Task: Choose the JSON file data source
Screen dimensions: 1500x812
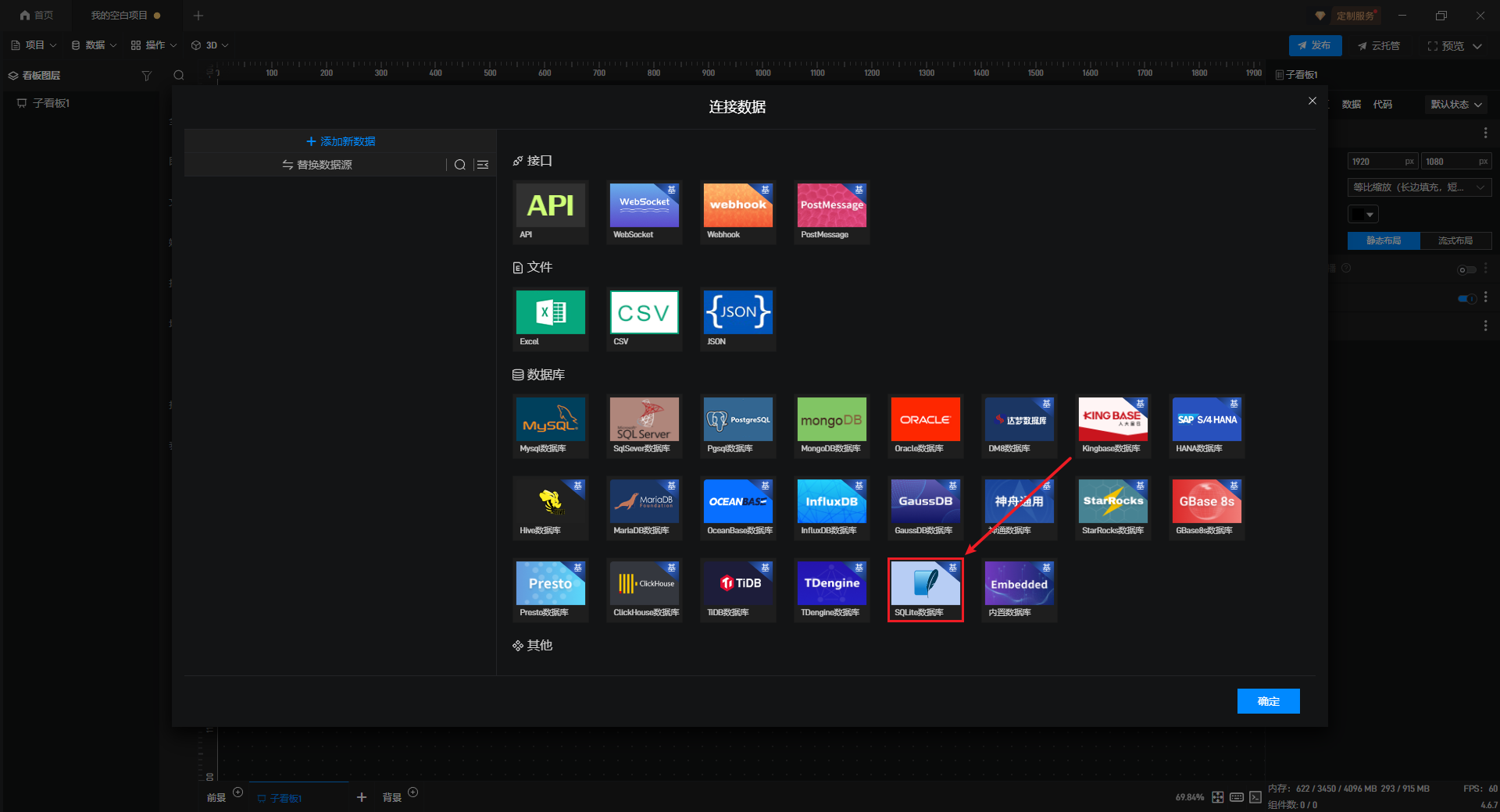Action: tap(737, 319)
